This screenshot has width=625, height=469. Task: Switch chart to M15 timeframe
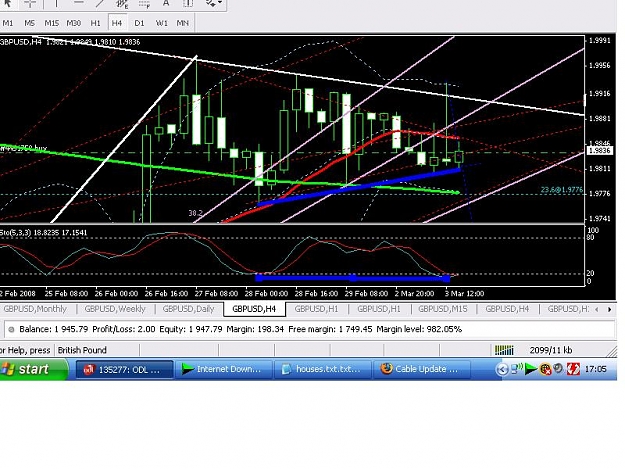51,23
